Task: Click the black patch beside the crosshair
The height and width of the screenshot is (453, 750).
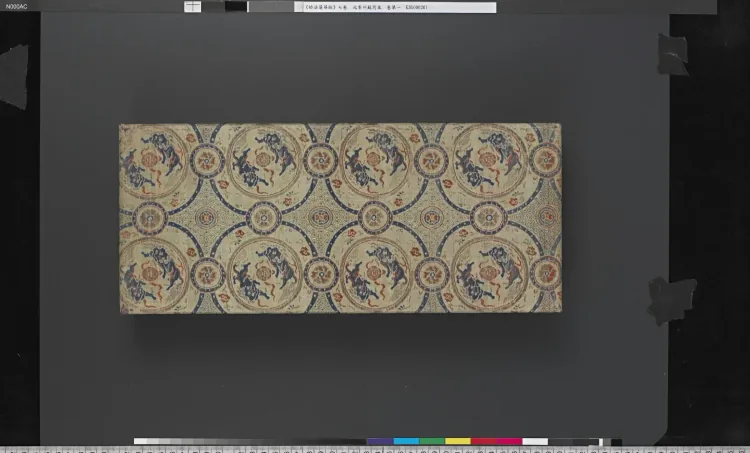Action: [x=236, y=7]
